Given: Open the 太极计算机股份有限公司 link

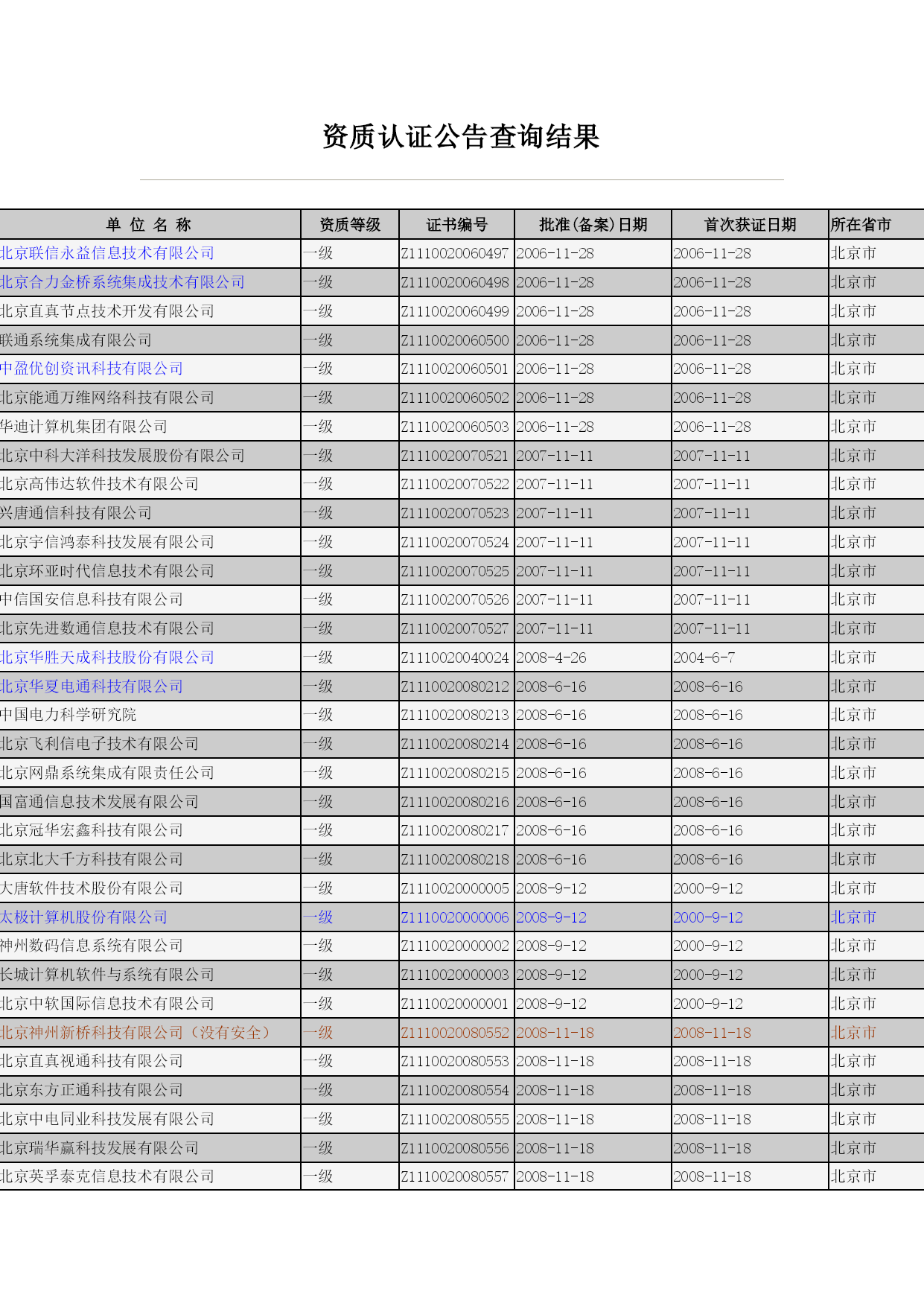Looking at the screenshot, I should click(x=84, y=917).
